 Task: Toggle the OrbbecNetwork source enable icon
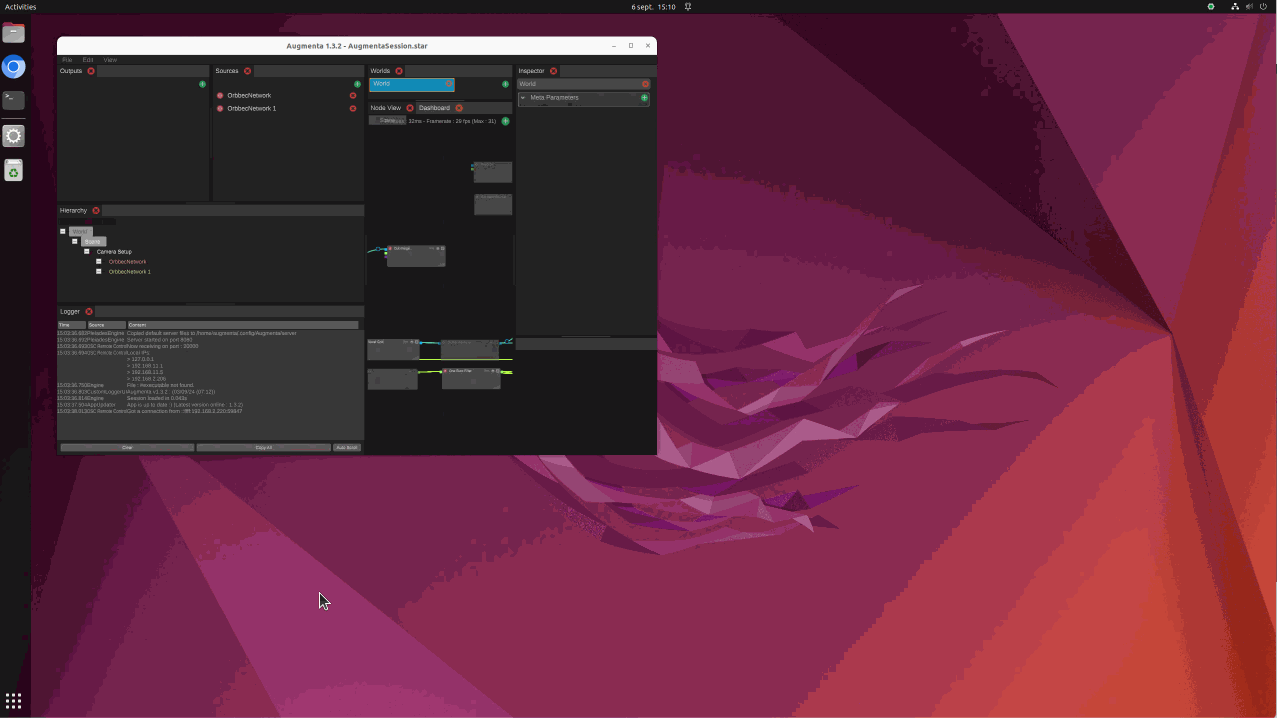tap(220, 96)
